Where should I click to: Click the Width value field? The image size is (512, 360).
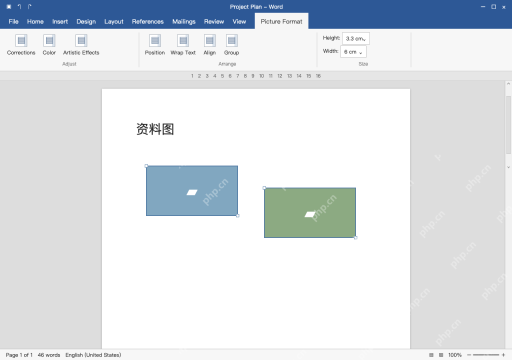tap(353, 52)
